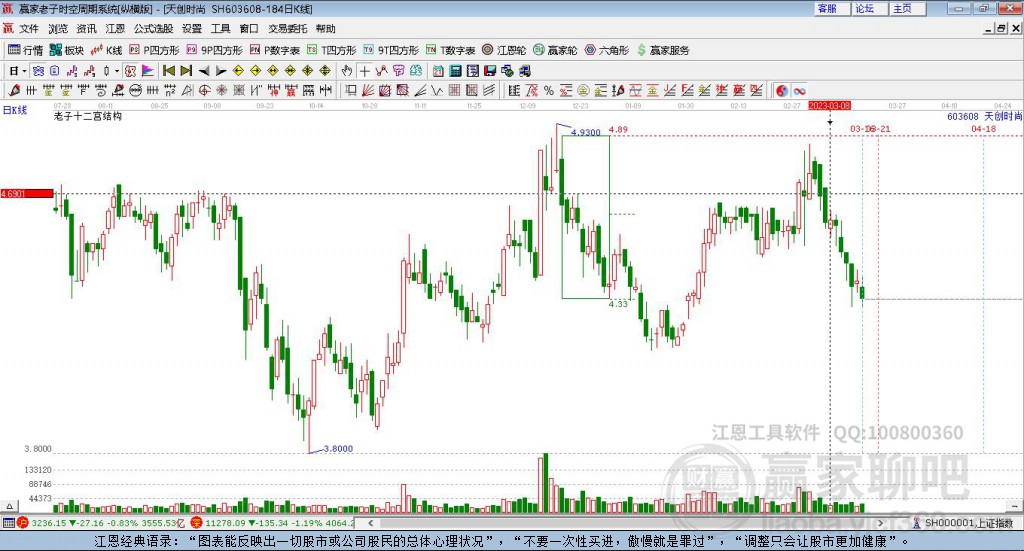Toggle the red-blue infinity loop icon
1024x551 pixels.
pos(800,90)
